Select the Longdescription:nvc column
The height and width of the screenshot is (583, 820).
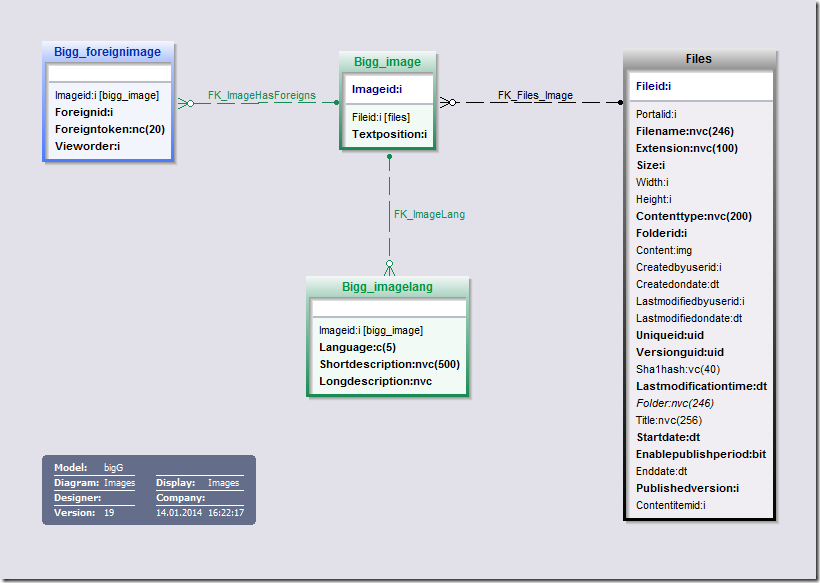(x=375, y=381)
